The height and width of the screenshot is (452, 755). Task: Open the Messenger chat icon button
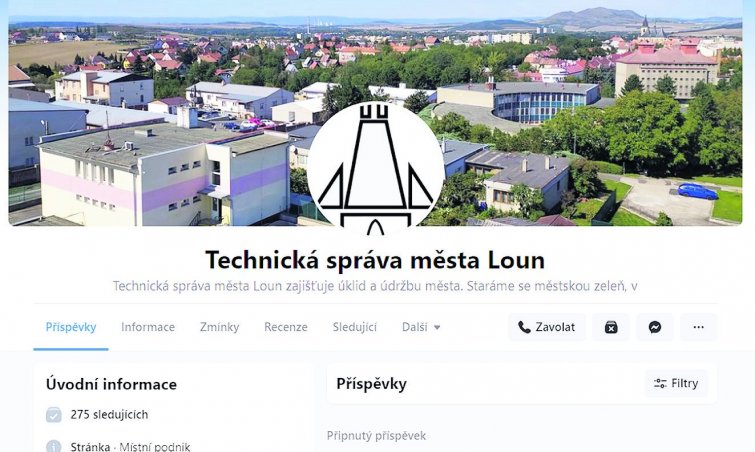(654, 327)
